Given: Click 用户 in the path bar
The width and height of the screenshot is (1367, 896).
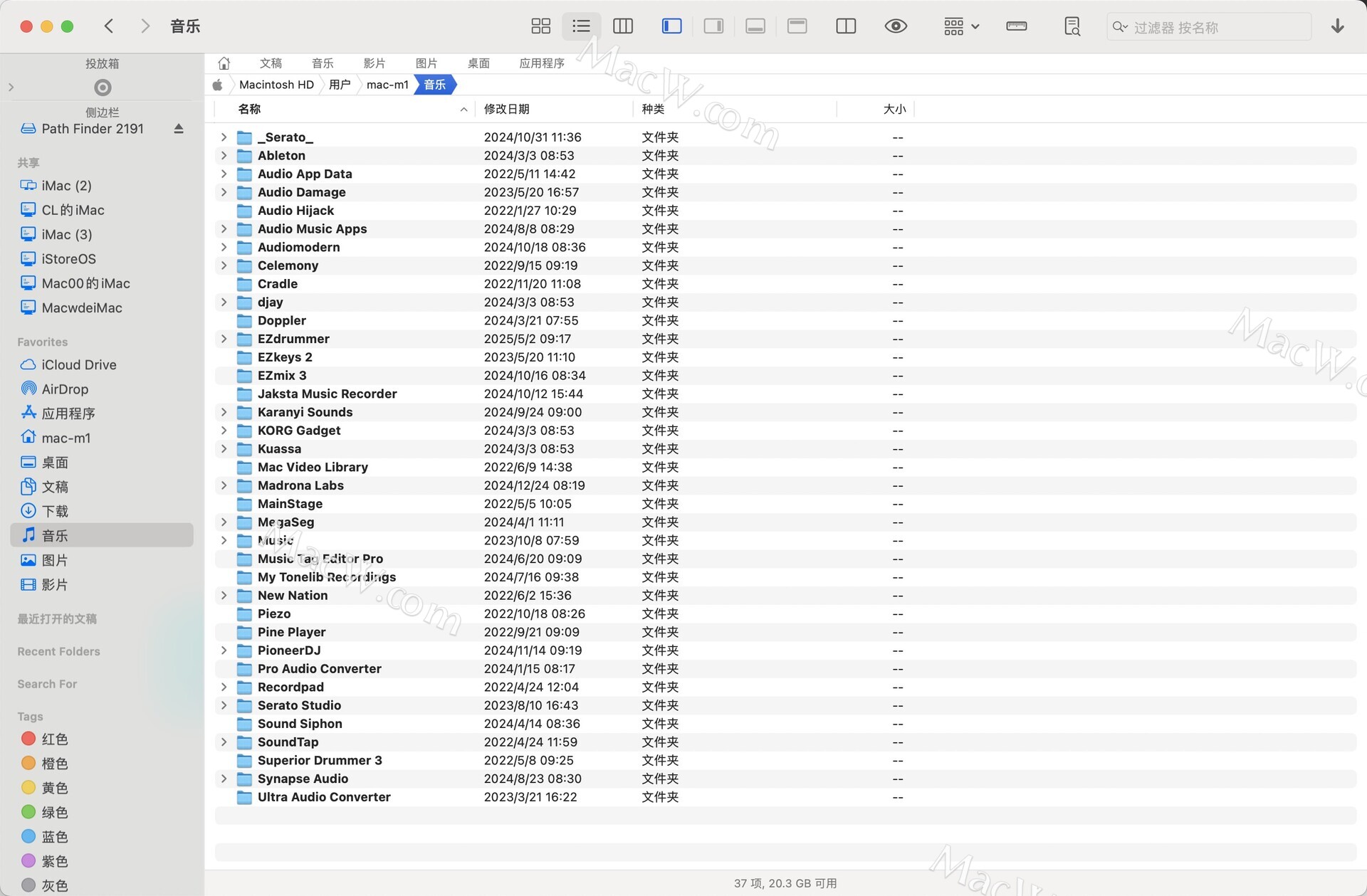Looking at the screenshot, I should pos(340,85).
